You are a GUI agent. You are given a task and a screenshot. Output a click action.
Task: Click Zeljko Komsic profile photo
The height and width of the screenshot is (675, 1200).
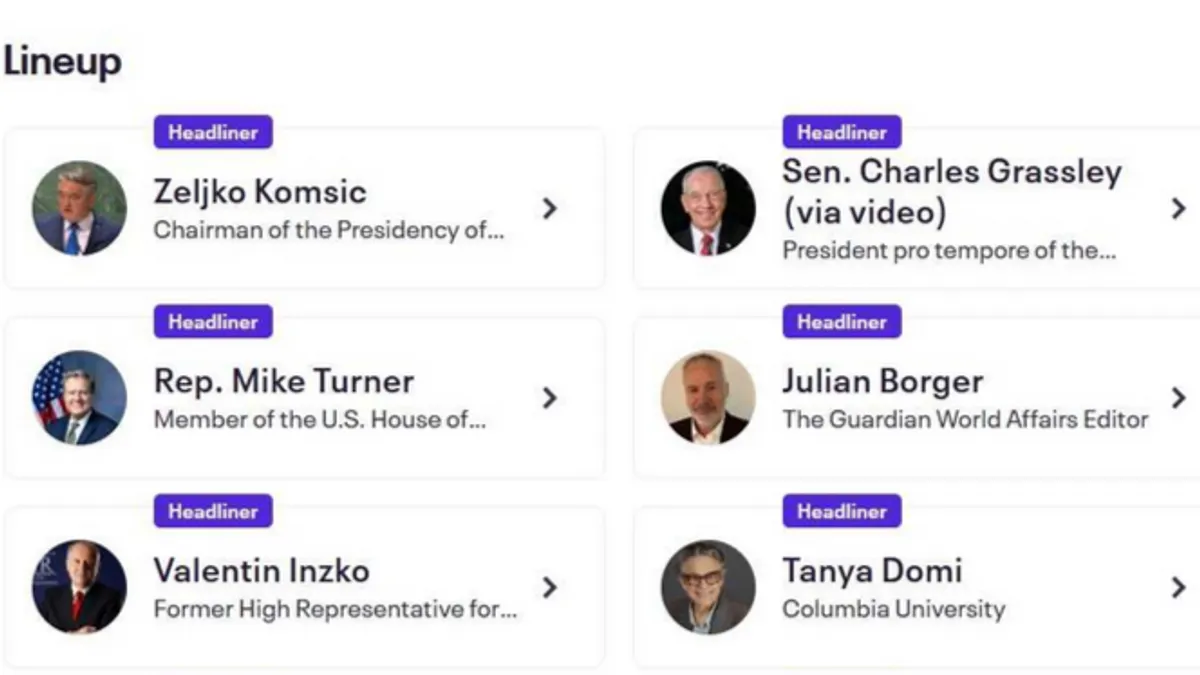79,208
